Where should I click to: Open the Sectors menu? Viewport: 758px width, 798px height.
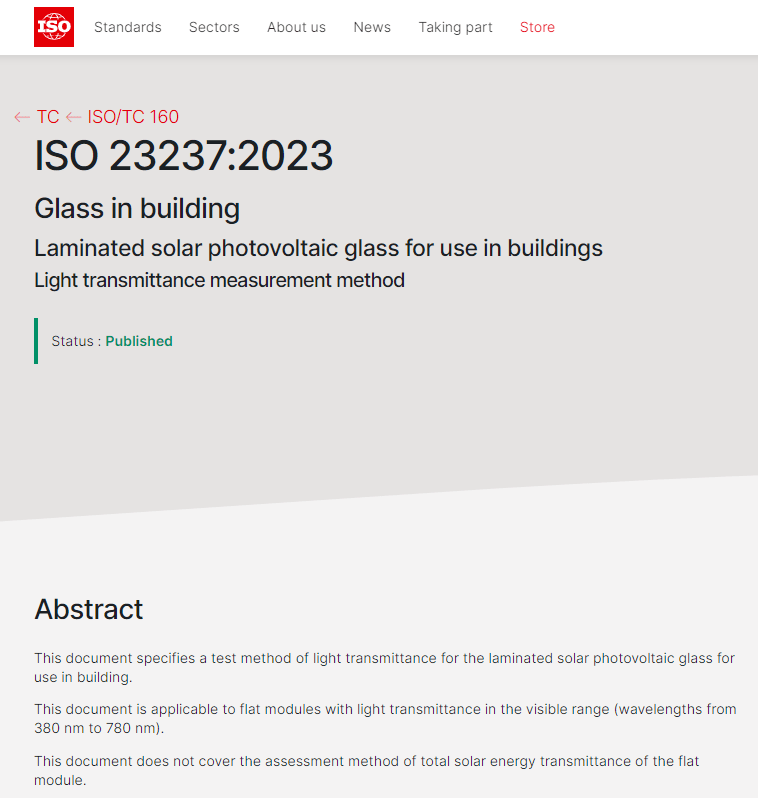pyautogui.click(x=214, y=27)
